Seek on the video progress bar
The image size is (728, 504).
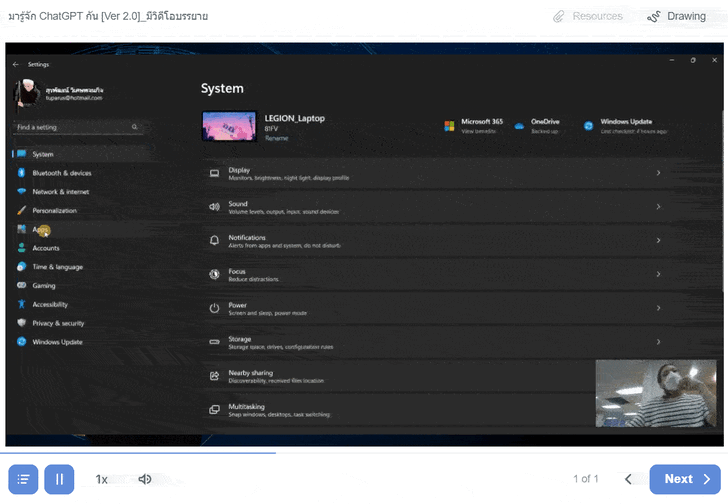pyautogui.click(x=362, y=452)
